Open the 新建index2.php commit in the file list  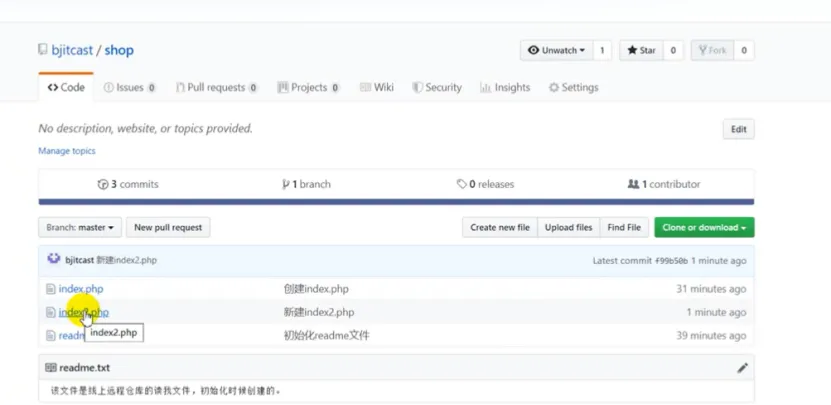point(319,312)
